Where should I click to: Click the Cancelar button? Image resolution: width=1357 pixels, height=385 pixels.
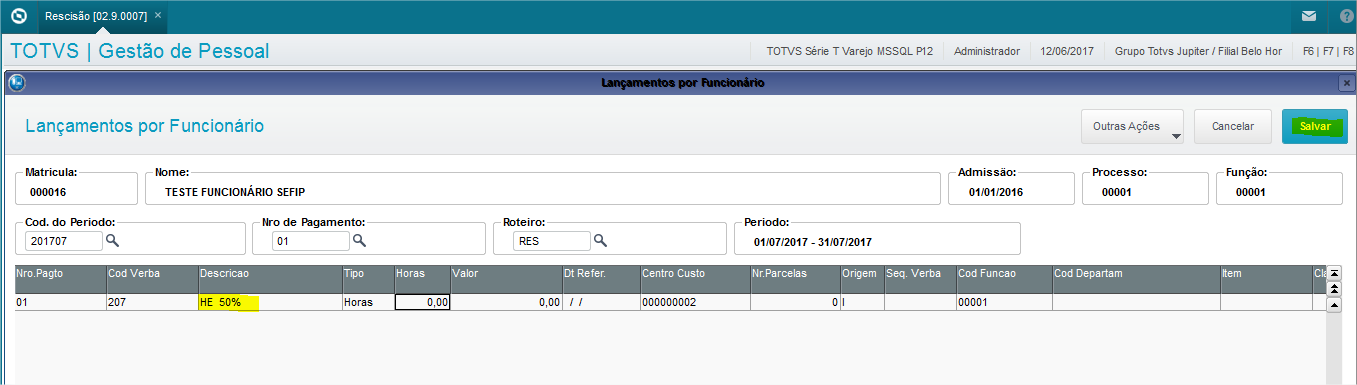[x=1232, y=127]
